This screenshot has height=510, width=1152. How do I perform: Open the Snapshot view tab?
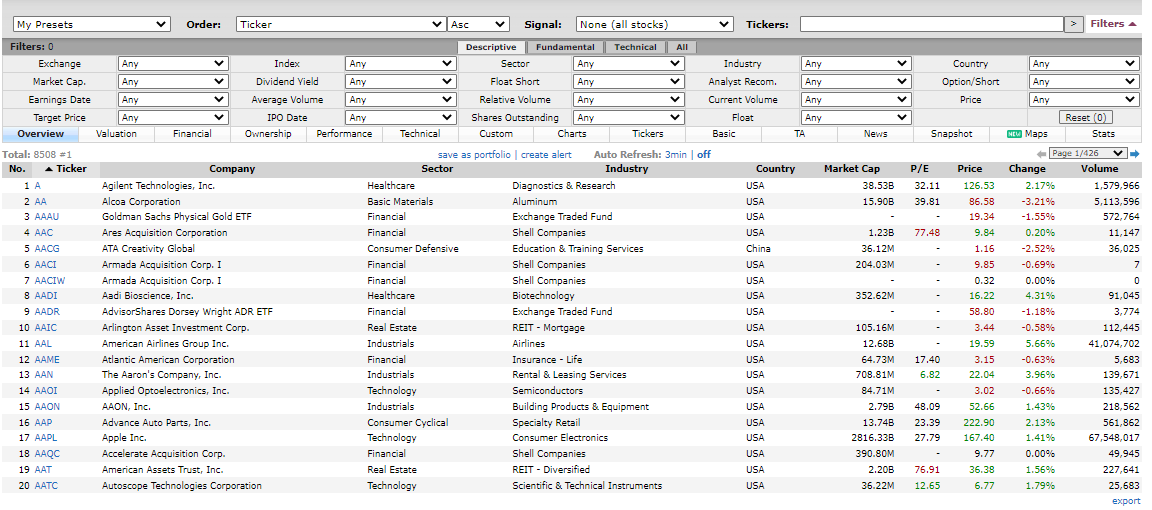(951, 134)
